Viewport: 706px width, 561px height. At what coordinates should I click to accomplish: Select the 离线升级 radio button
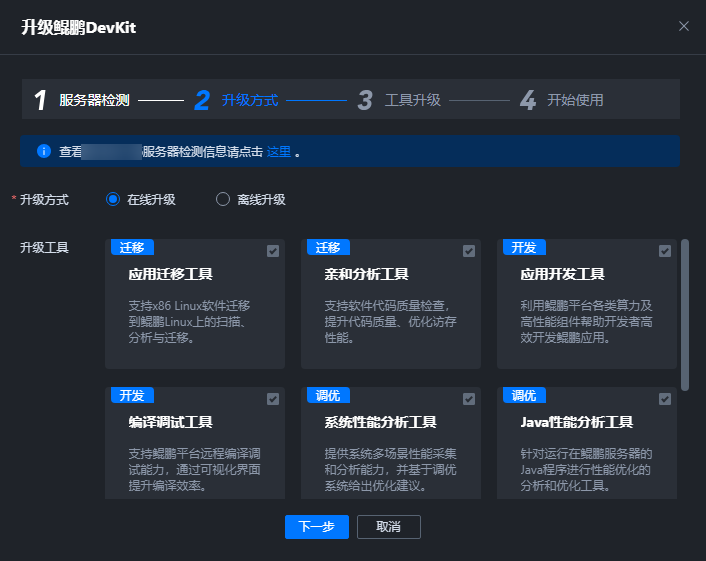(223, 199)
